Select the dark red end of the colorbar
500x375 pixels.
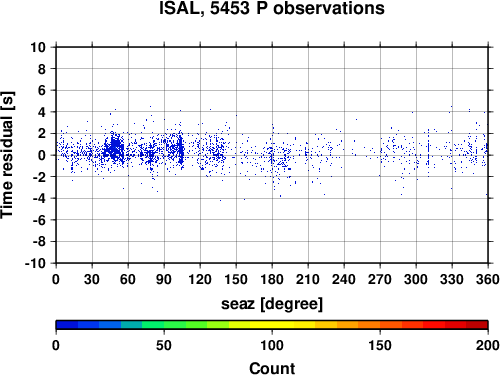477,325
